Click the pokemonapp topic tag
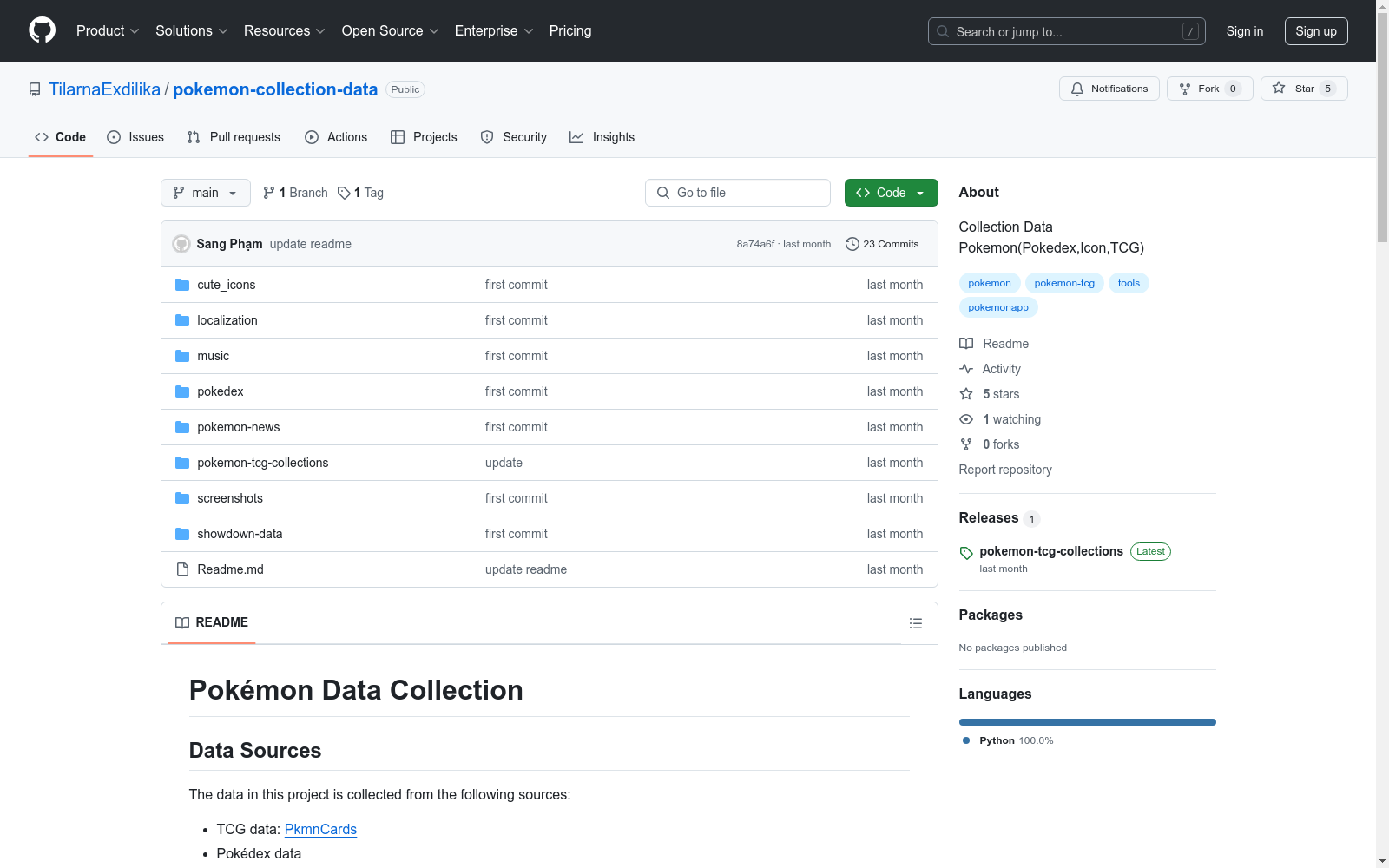1389x868 pixels. click(998, 307)
